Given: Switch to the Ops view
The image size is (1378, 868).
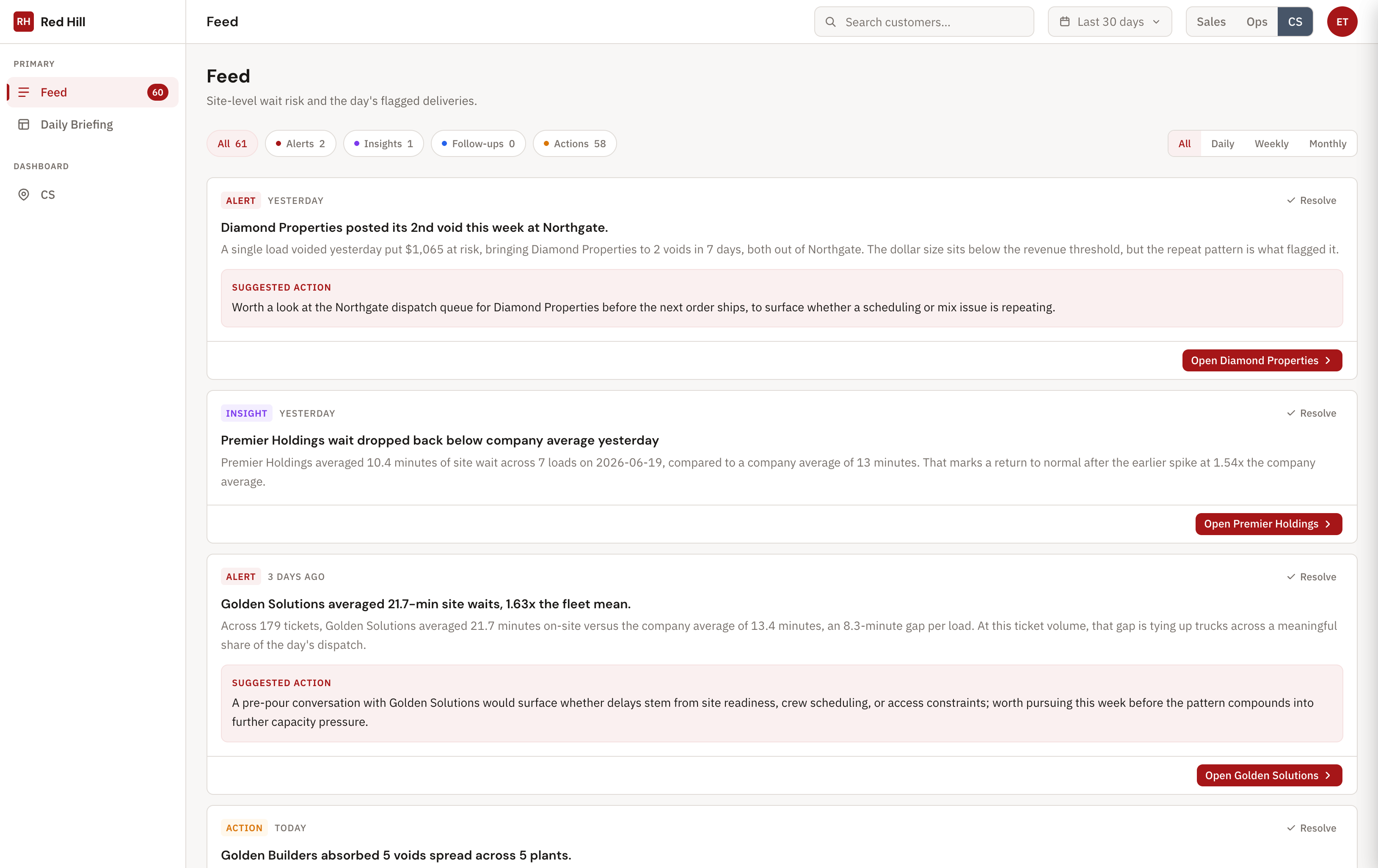Looking at the screenshot, I should tap(1257, 22).
